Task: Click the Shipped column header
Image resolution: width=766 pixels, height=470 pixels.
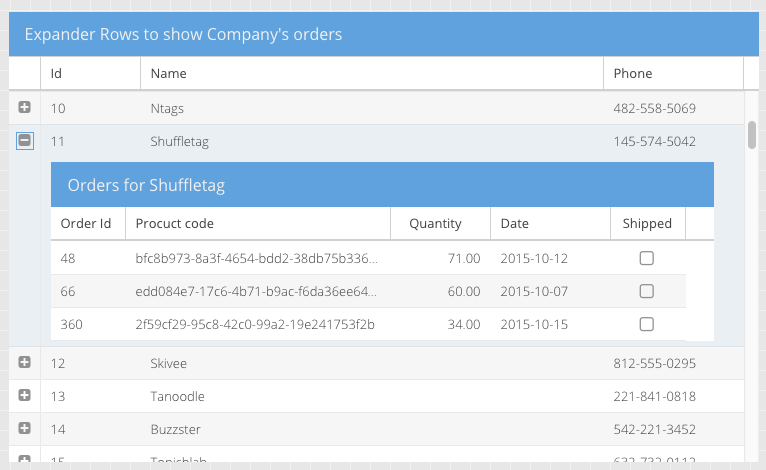Action: 647,224
